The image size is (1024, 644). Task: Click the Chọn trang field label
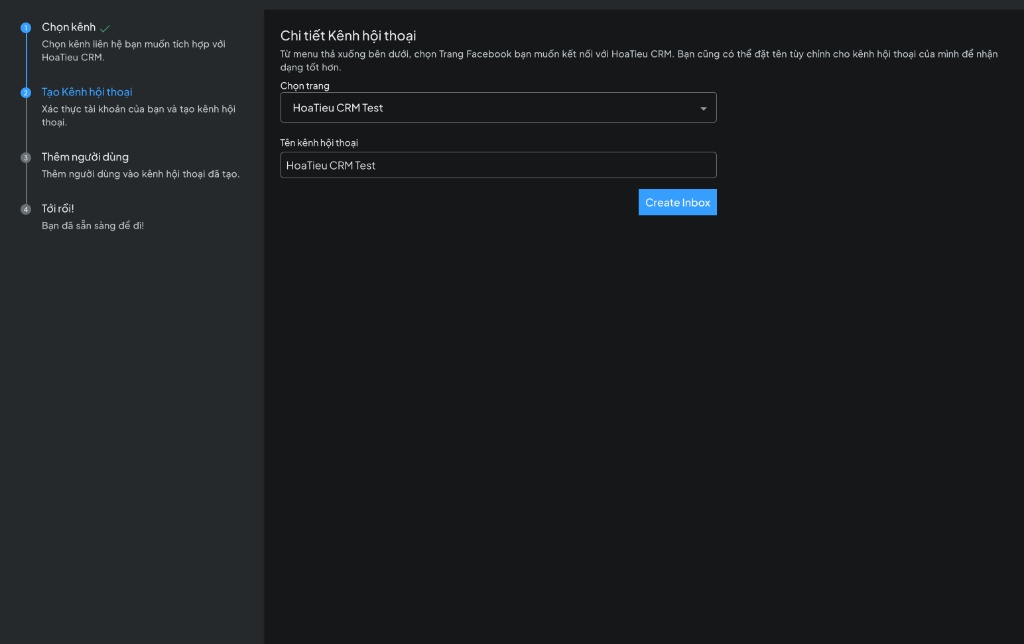pos(304,86)
